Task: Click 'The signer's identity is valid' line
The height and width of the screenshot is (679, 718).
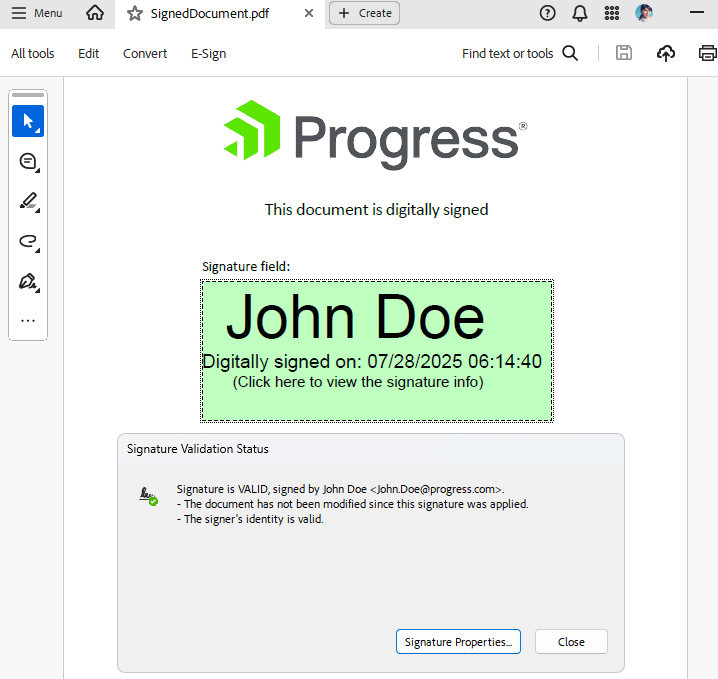Action: click(x=250, y=519)
